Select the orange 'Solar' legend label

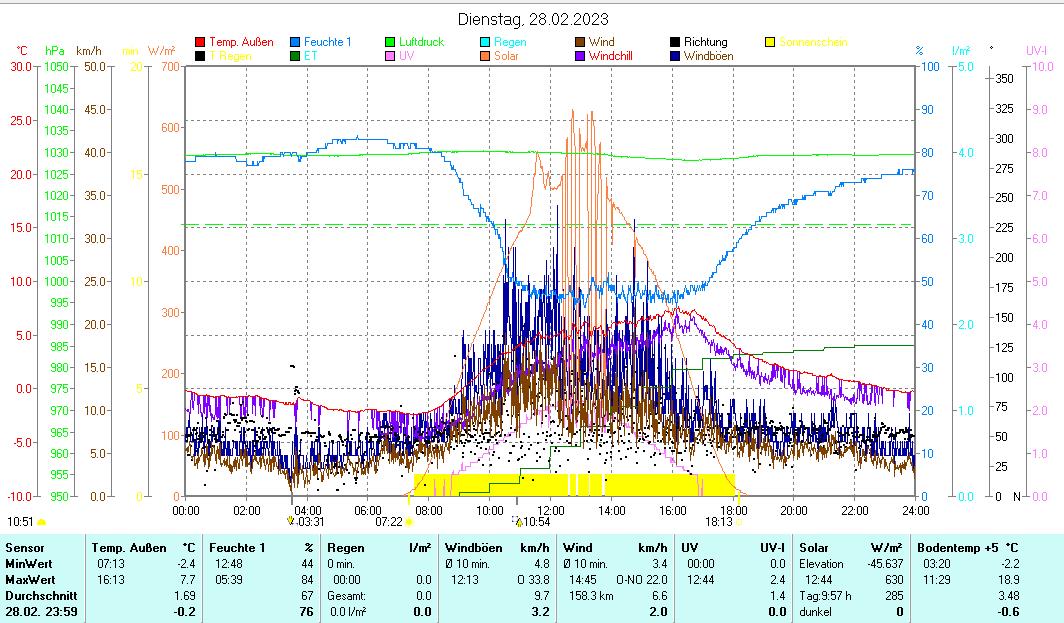tap(506, 56)
